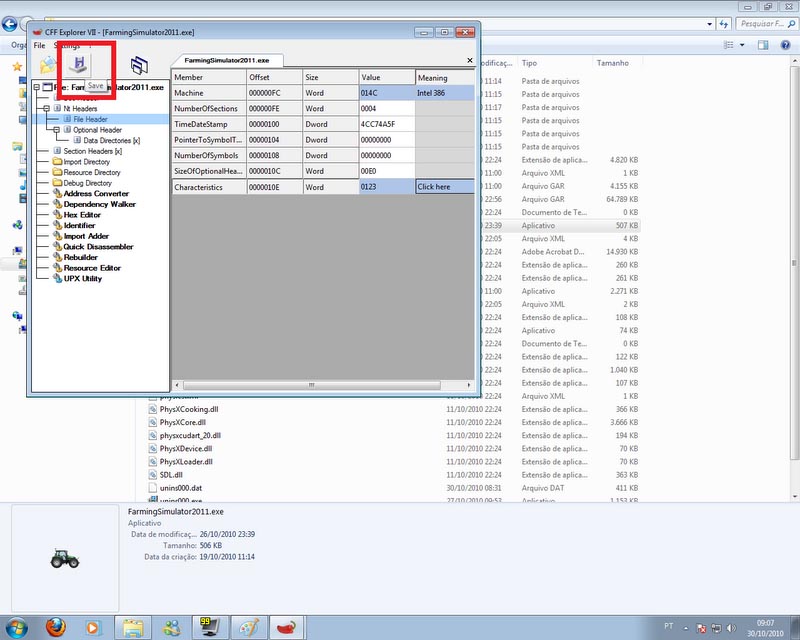Launch the UPX Utility
Screen dimensions: 800x640
(x=82, y=278)
